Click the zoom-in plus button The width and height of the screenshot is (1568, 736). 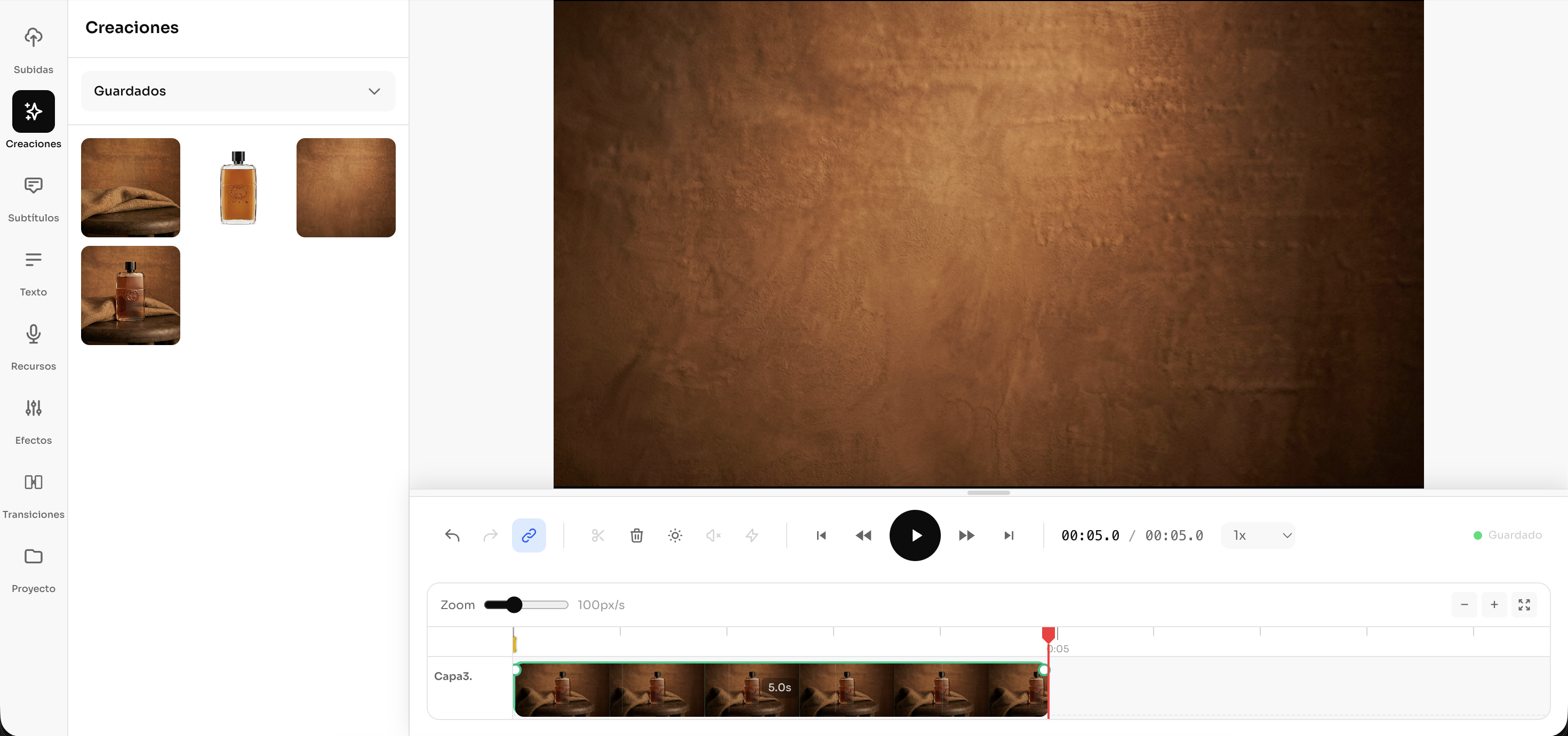click(x=1494, y=604)
